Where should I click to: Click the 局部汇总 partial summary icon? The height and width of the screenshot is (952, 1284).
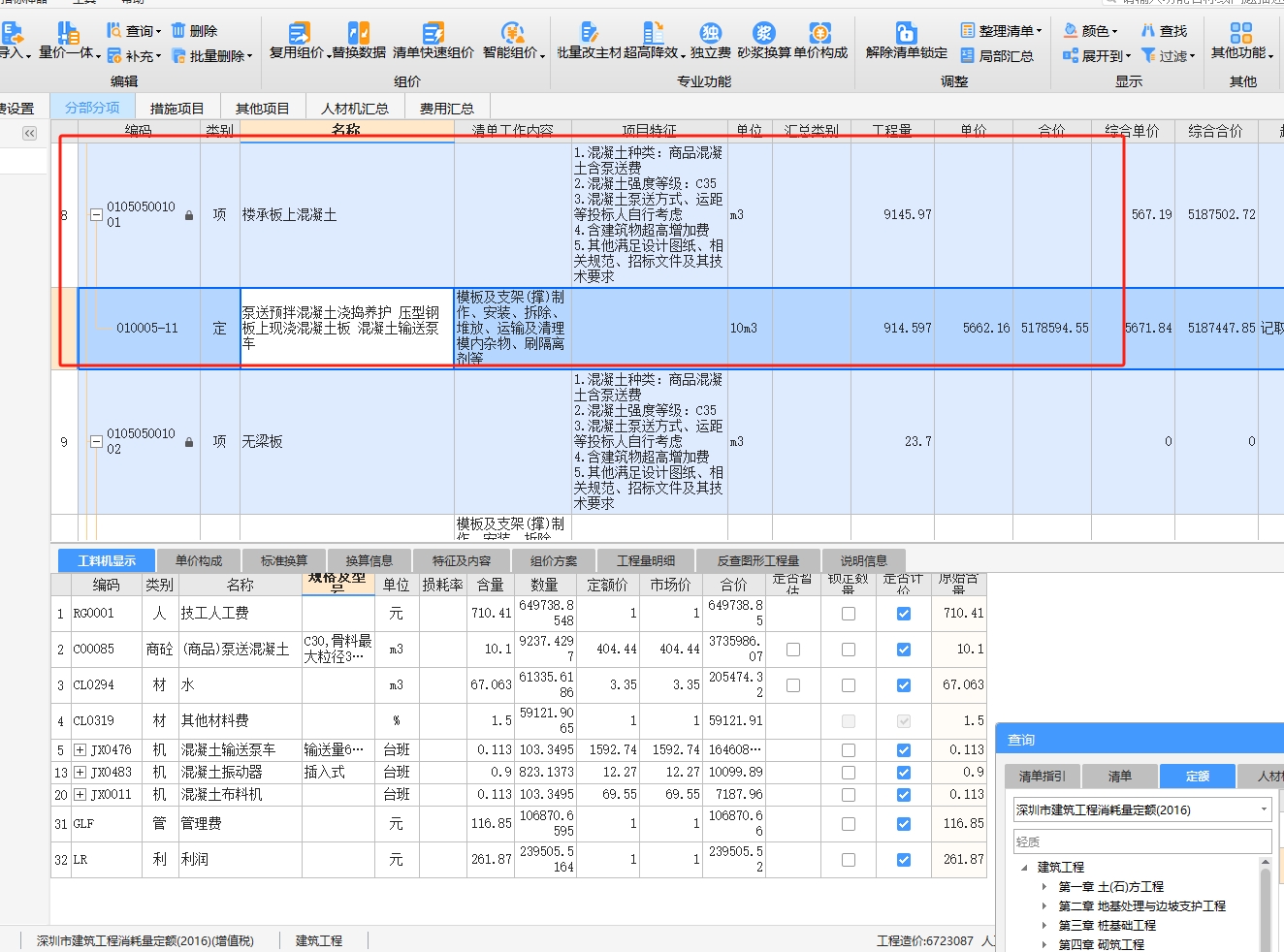point(967,56)
